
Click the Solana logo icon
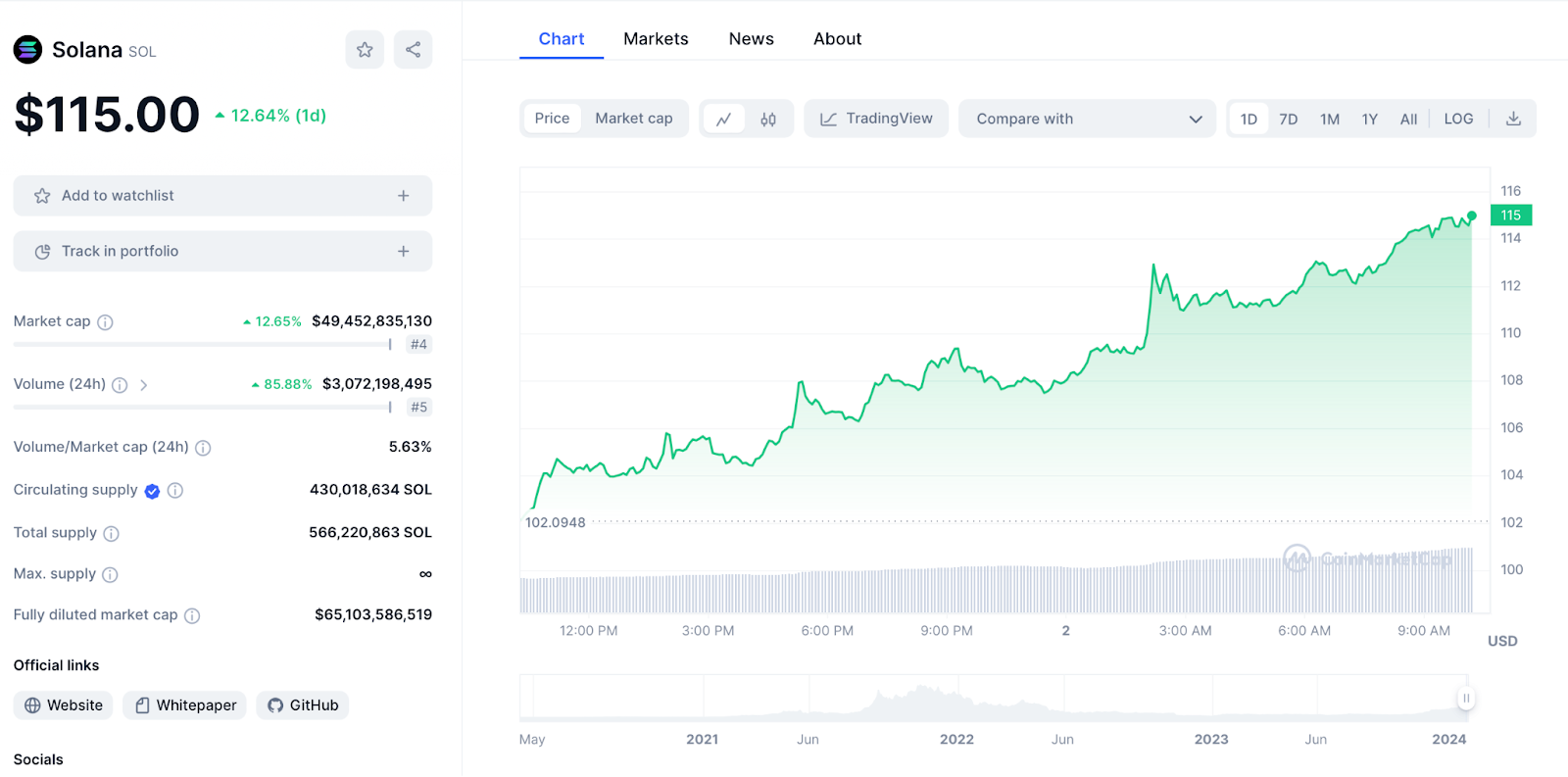27,50
